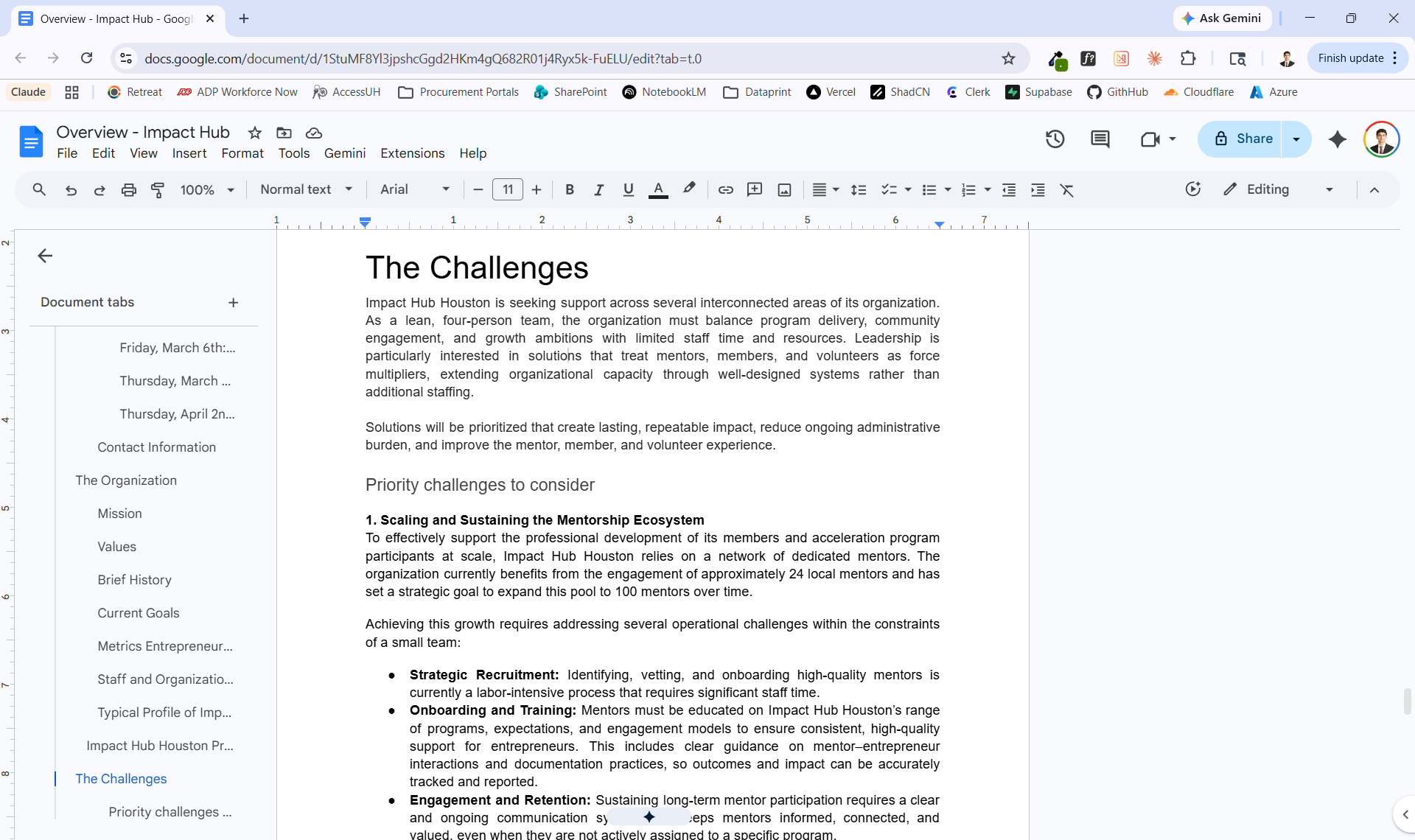The width and height of the screenshot is (1415, 840).
Task: Expand the Editing mode dropdown
Action: coord(1278,189)
